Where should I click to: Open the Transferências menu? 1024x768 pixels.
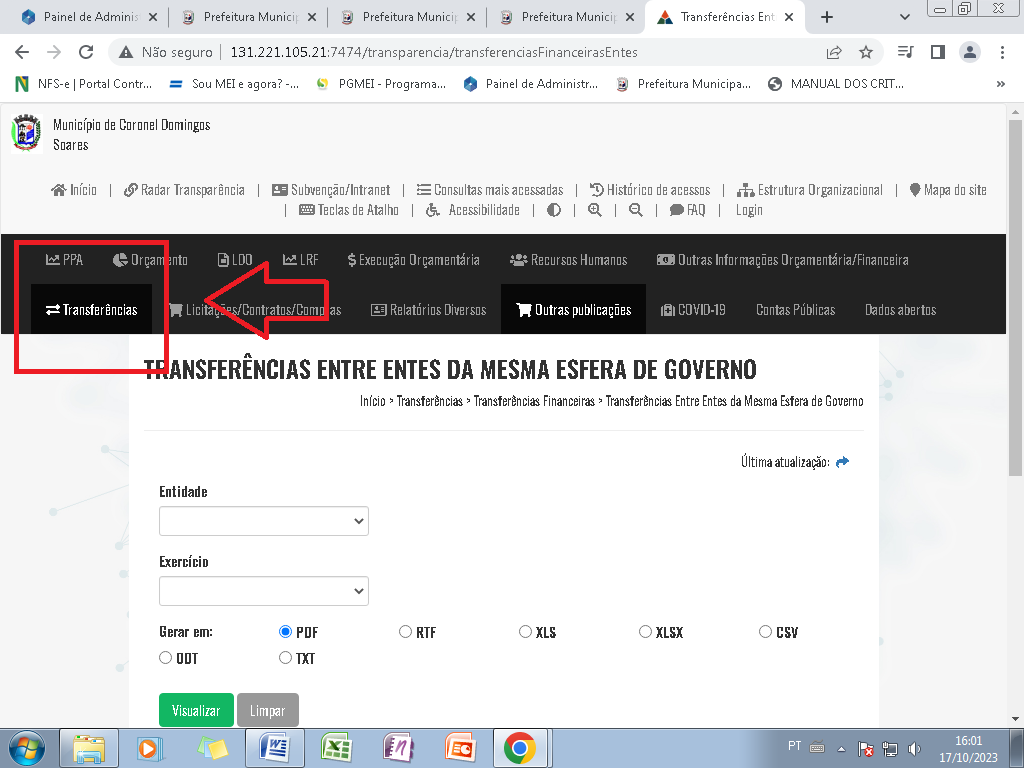click(91, 310)
